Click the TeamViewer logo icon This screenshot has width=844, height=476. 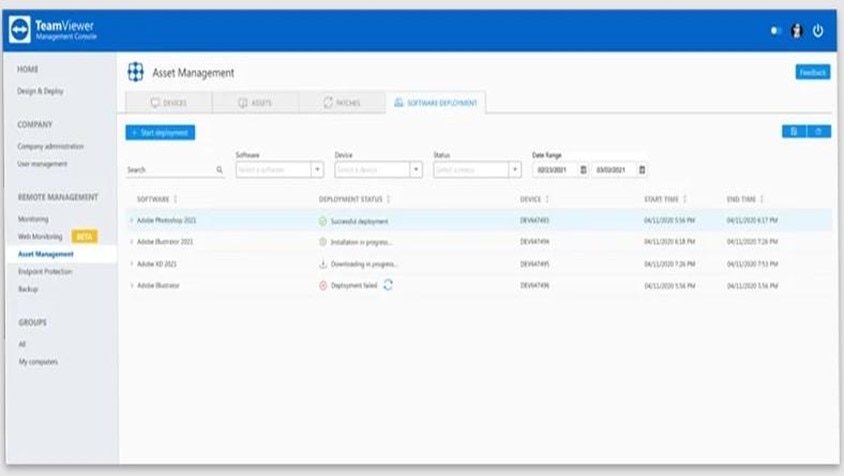point(20,30)
